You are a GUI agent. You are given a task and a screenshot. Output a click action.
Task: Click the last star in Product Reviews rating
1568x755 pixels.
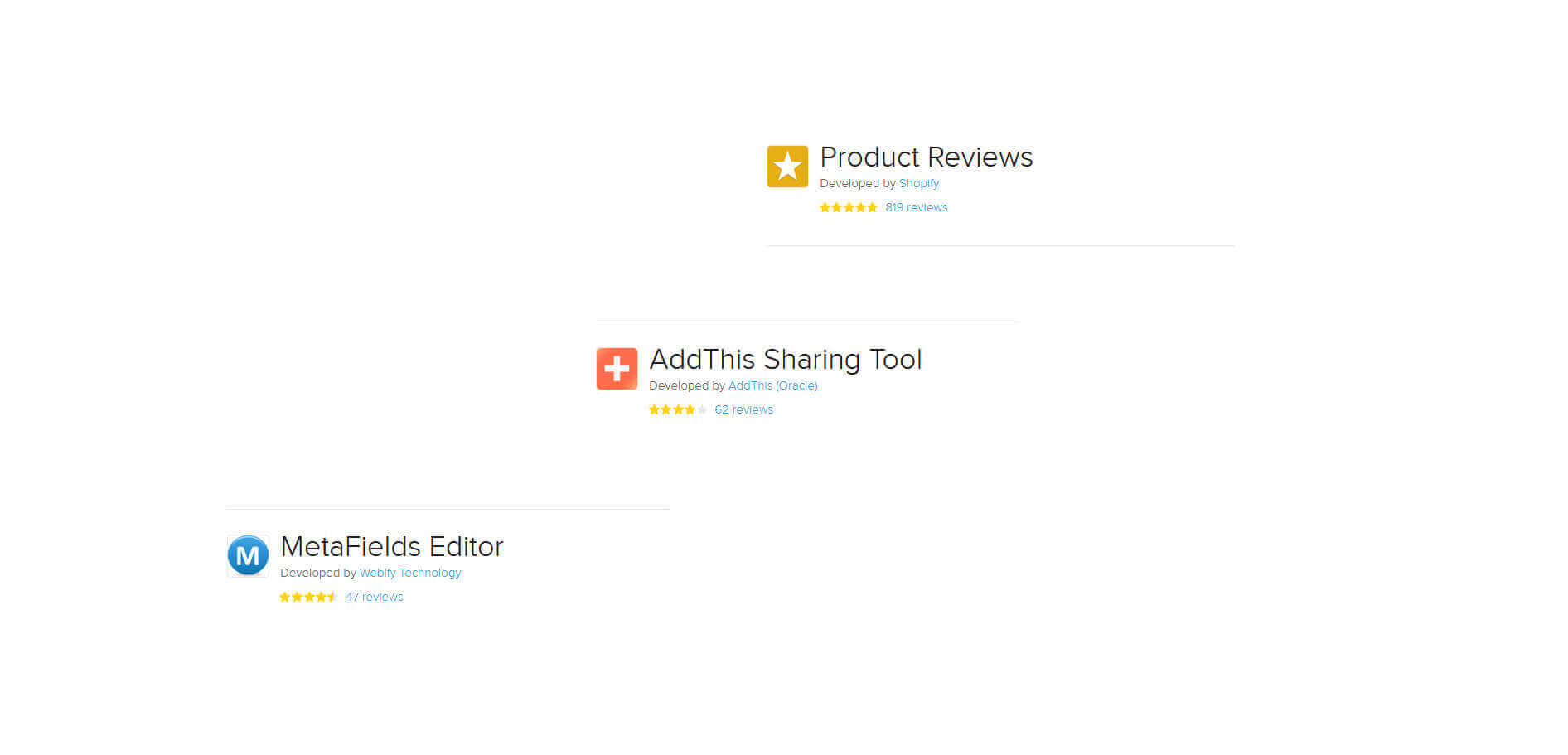pyautogui.click(x=873, y=207)
